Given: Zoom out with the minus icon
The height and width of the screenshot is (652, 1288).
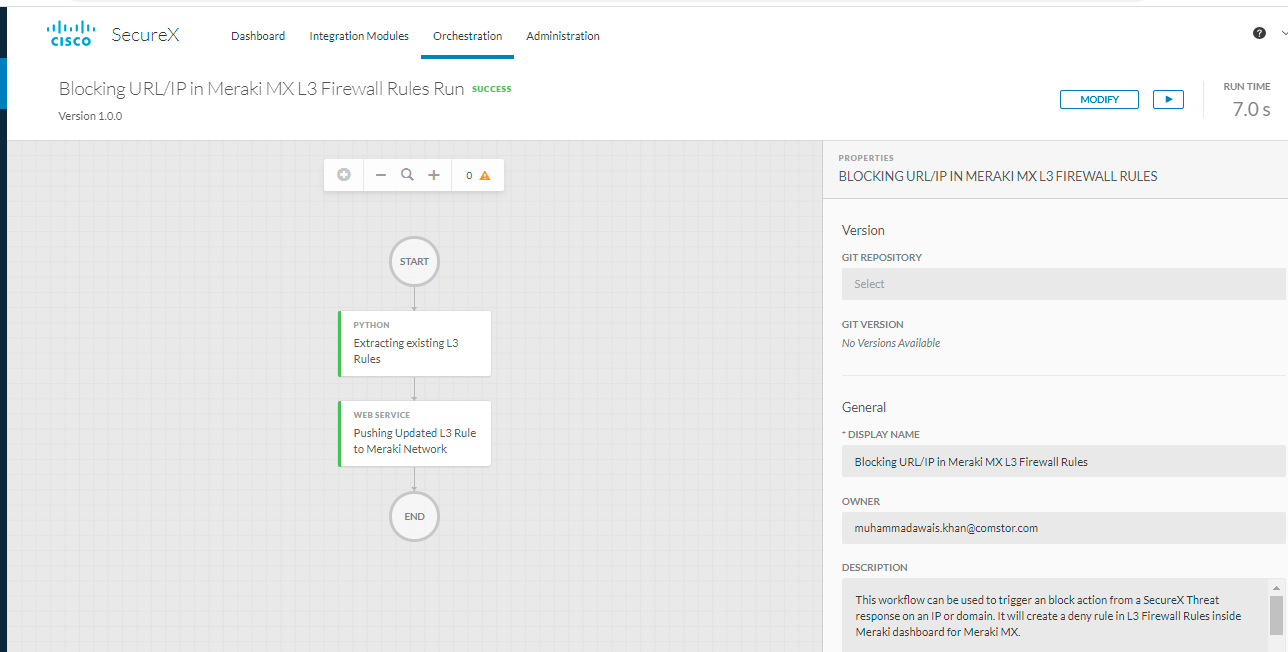Looking at the screenshot, I should [381, 175].
